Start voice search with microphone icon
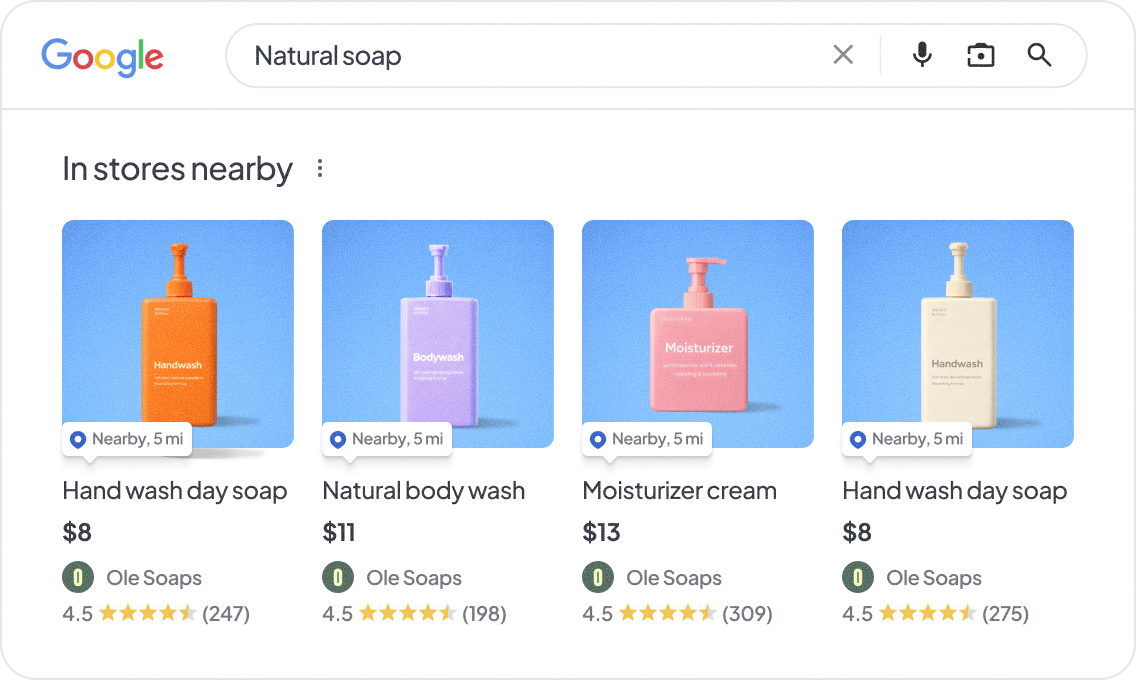1136x680 pixels. [922, 55]
